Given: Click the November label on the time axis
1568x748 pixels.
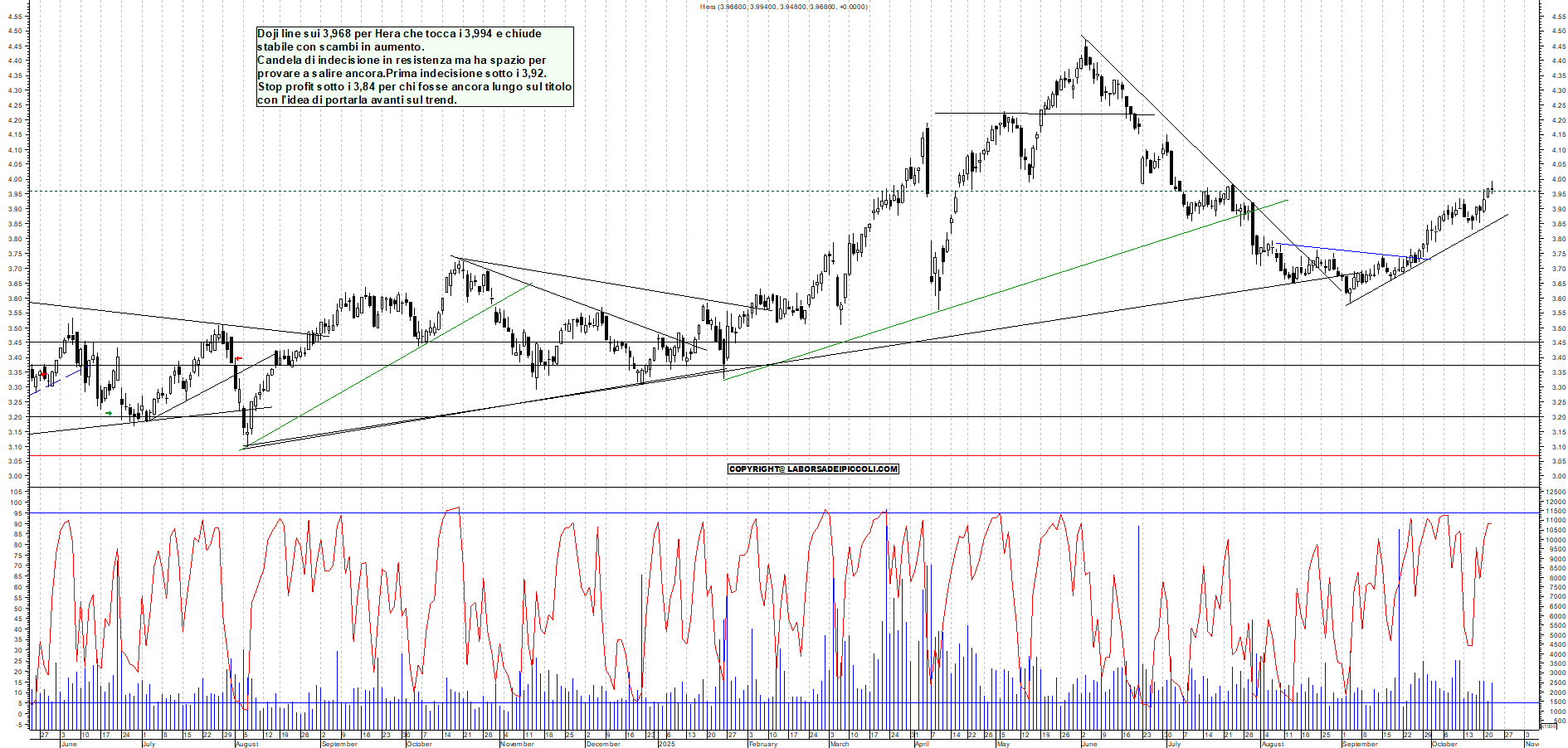Looking at the screenshot, I should click(517, 744).
